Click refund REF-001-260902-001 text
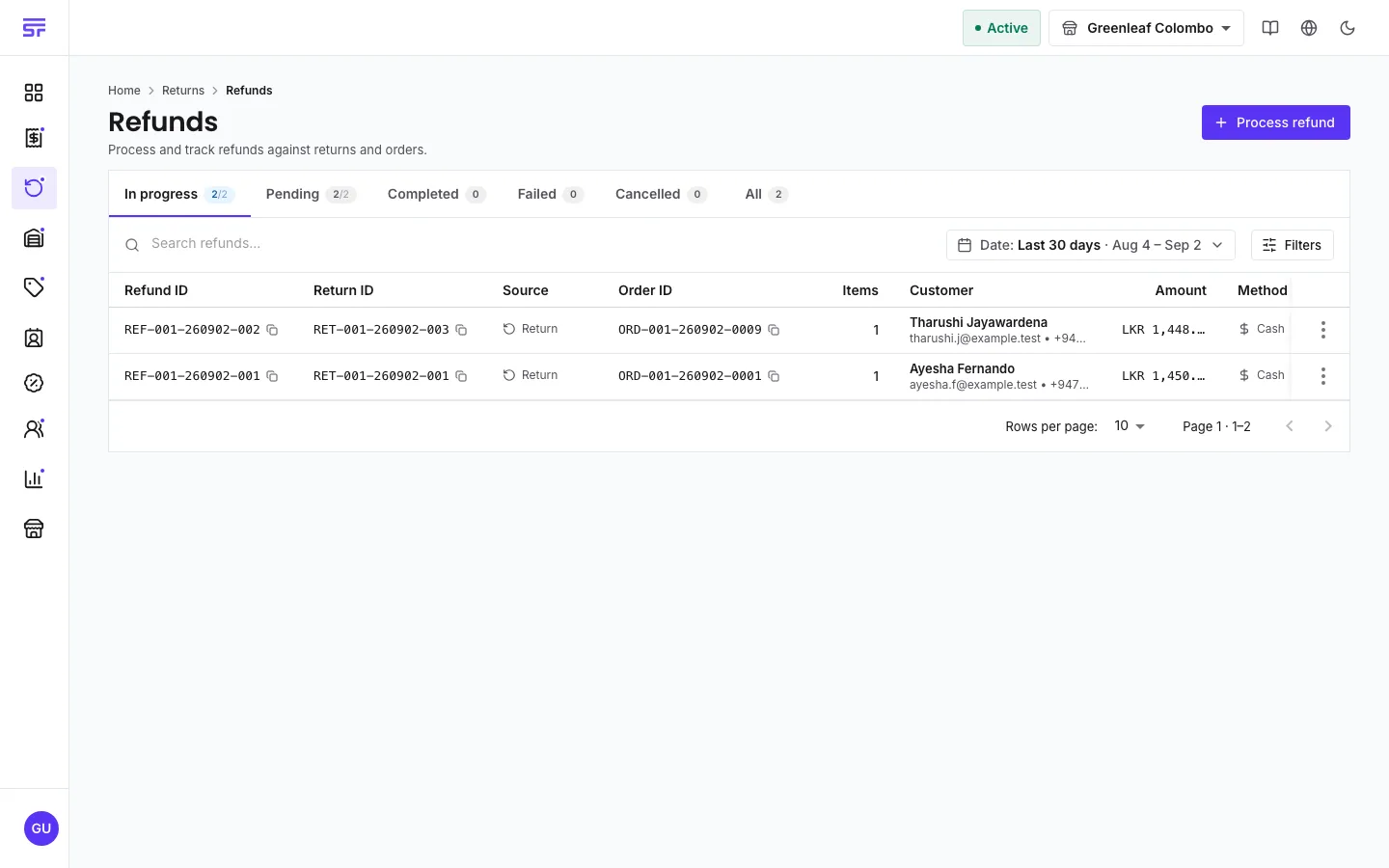1389x868 pixels. pyautogui.click(x=192, y=376)
